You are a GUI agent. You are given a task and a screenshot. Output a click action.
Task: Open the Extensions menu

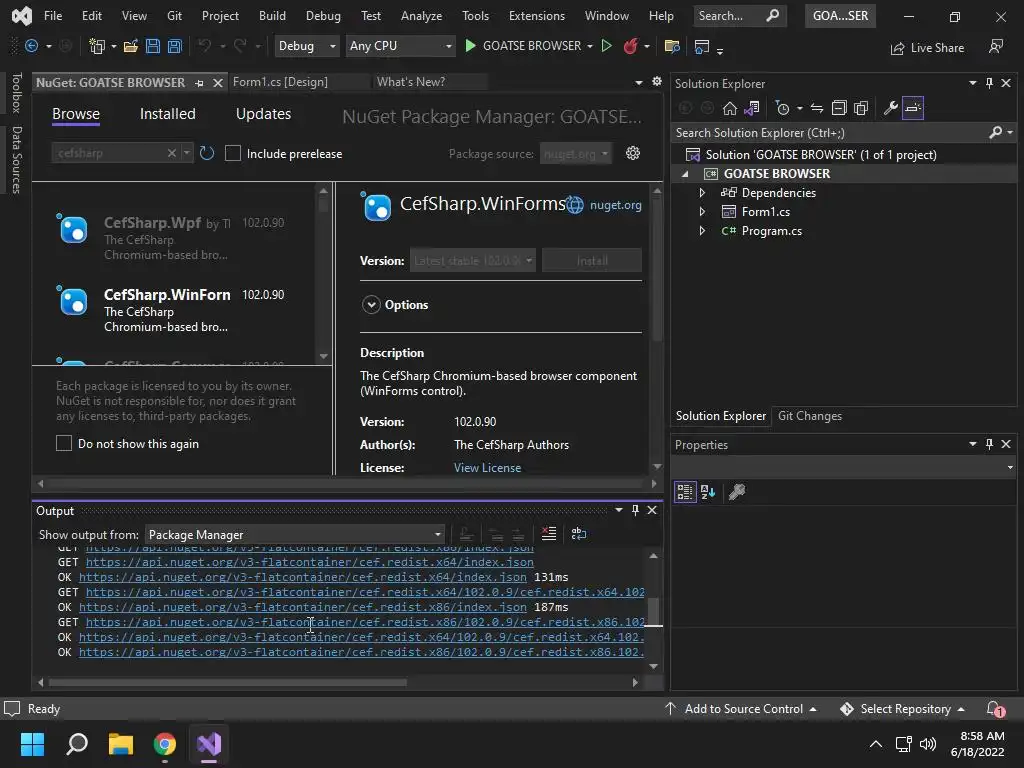coord(537,16)
